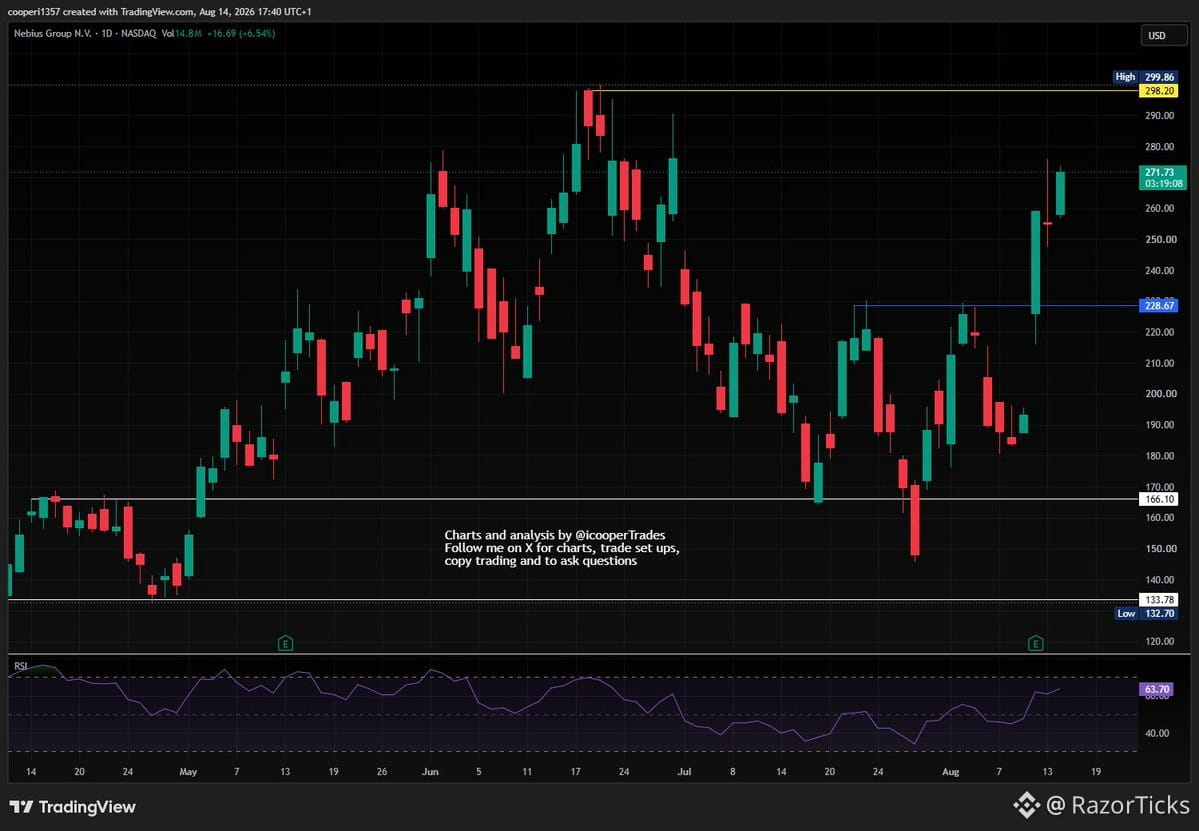Click the blue horizontal ray at 228.67
This screenshot has height=831, width=1199.
(994, 306)
